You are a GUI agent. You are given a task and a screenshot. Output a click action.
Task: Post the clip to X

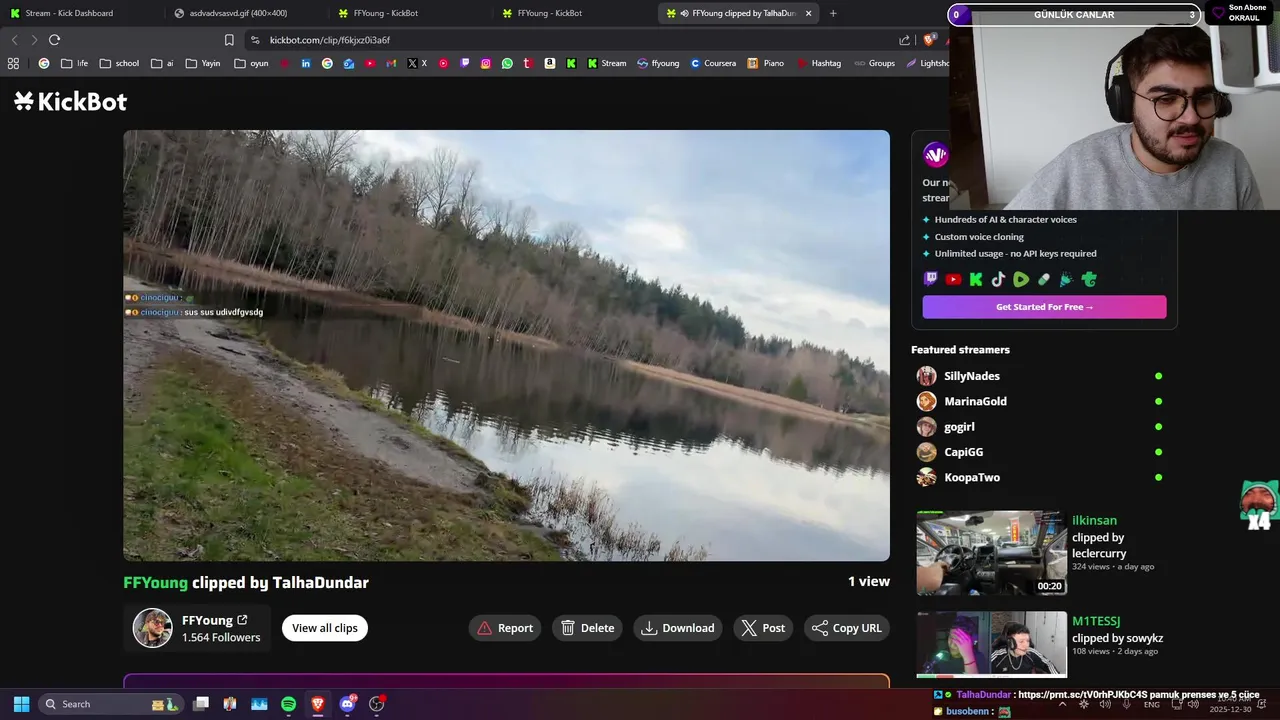coord(763,628)
